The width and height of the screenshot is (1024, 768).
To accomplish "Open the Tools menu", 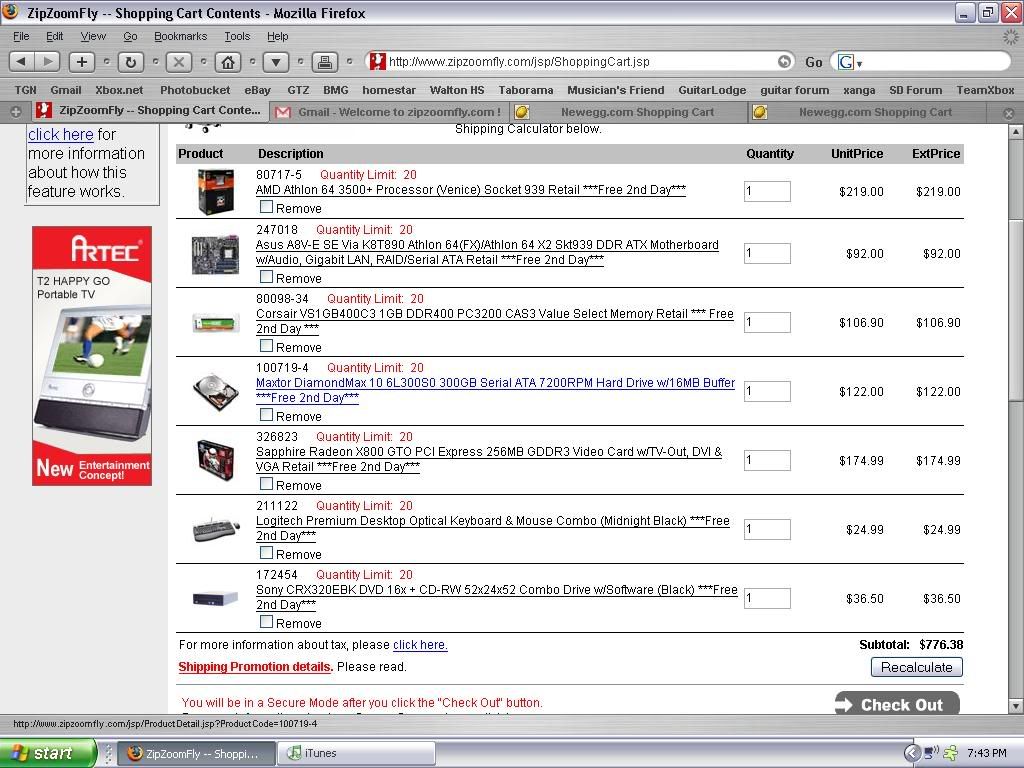I will [237, 37].
